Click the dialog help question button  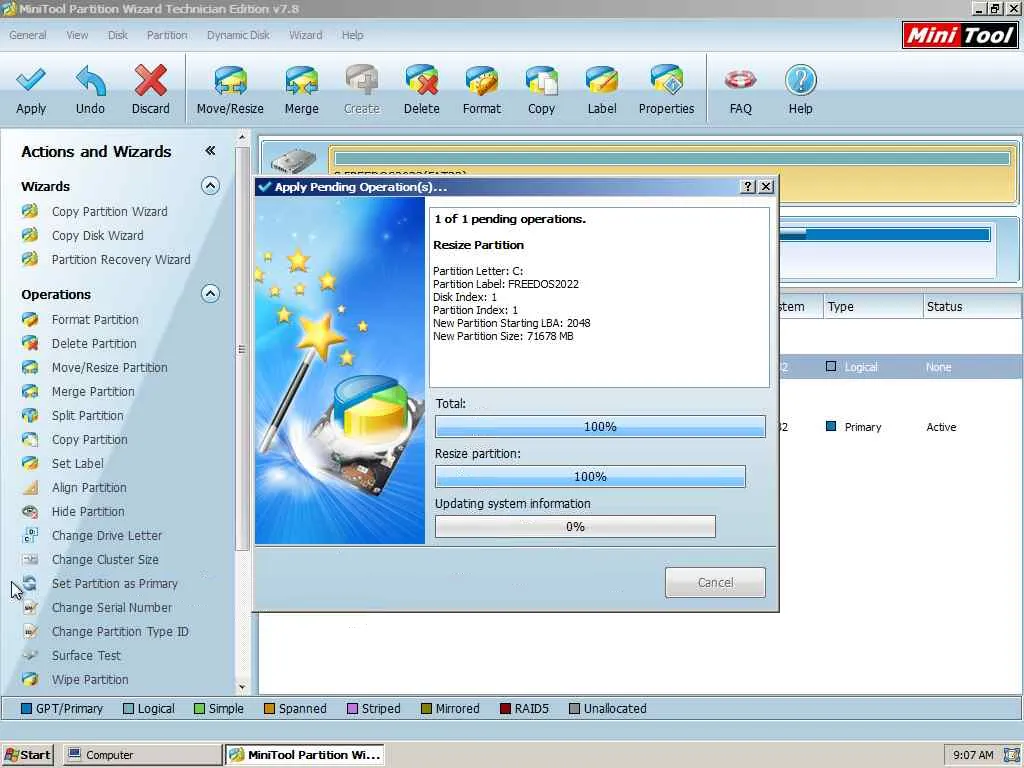(748, 187)
